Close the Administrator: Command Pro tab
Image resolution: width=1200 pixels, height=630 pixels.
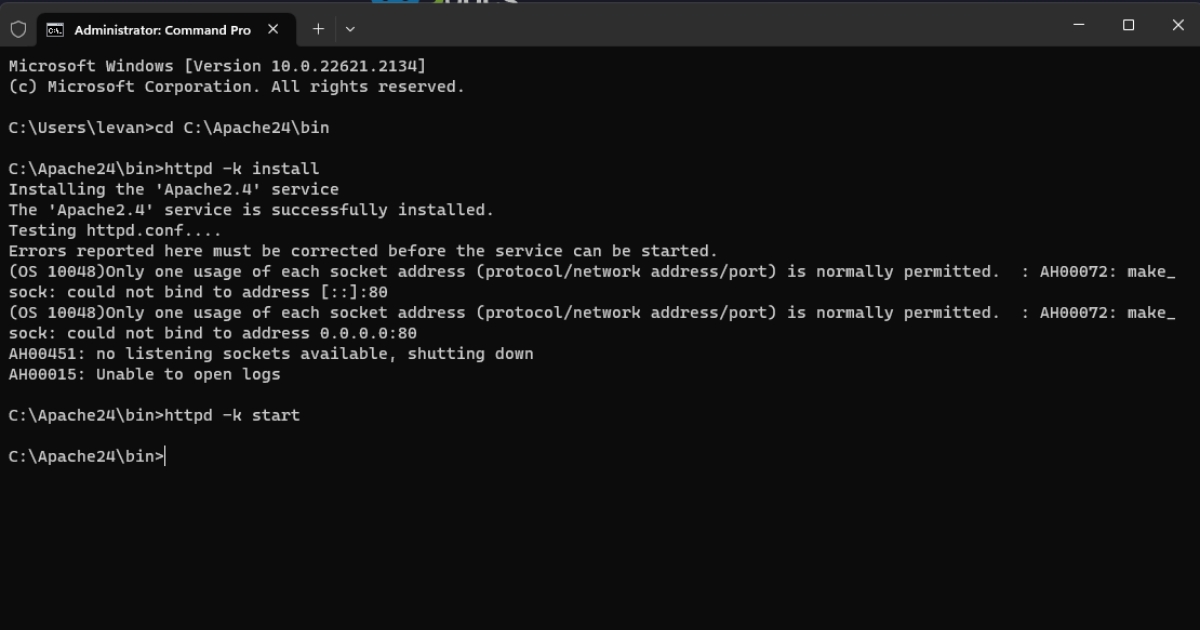coord(273,29)
